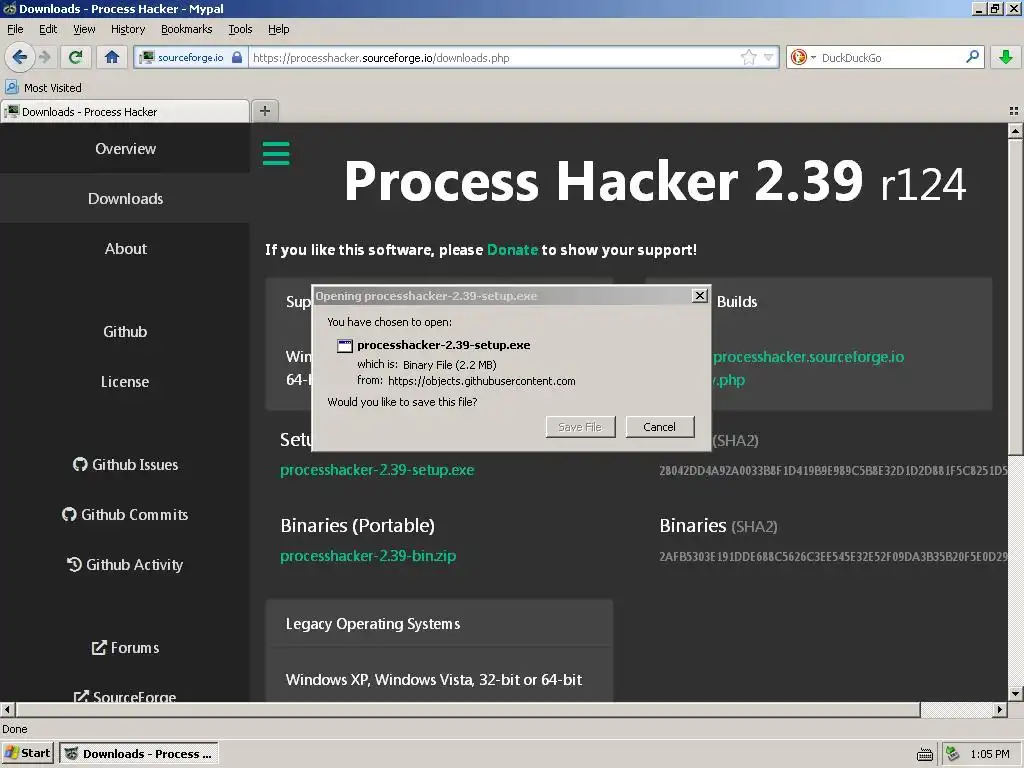1024x768 pixels.
Task: Download processhacker-2.39-setup.exe link
Action: point(377,470)
